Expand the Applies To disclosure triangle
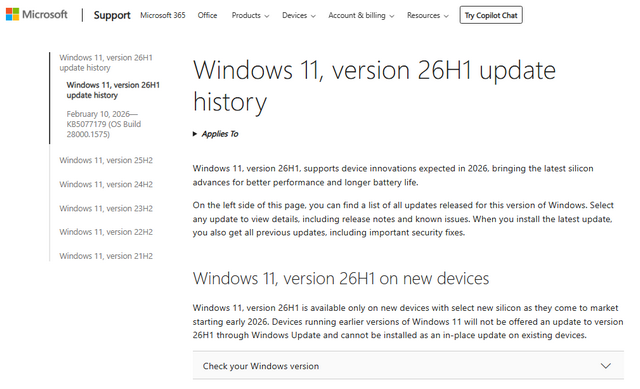Screen dimensions: 640x389 pyautogui.click(x=216, y=134)
